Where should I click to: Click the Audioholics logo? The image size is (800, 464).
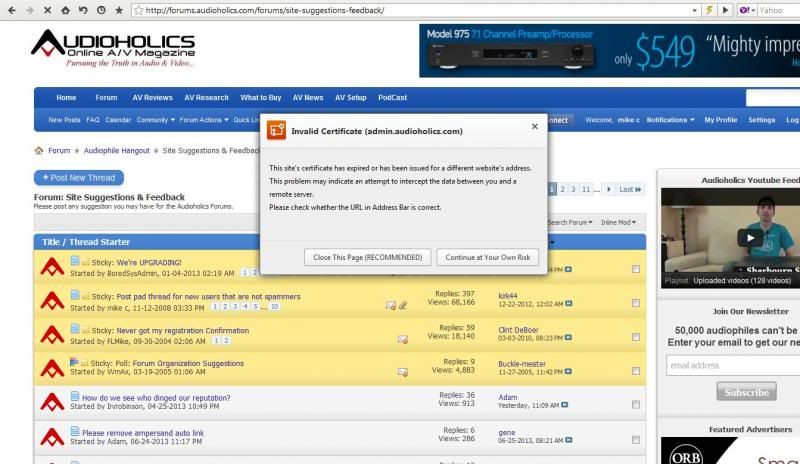(113, 48)
